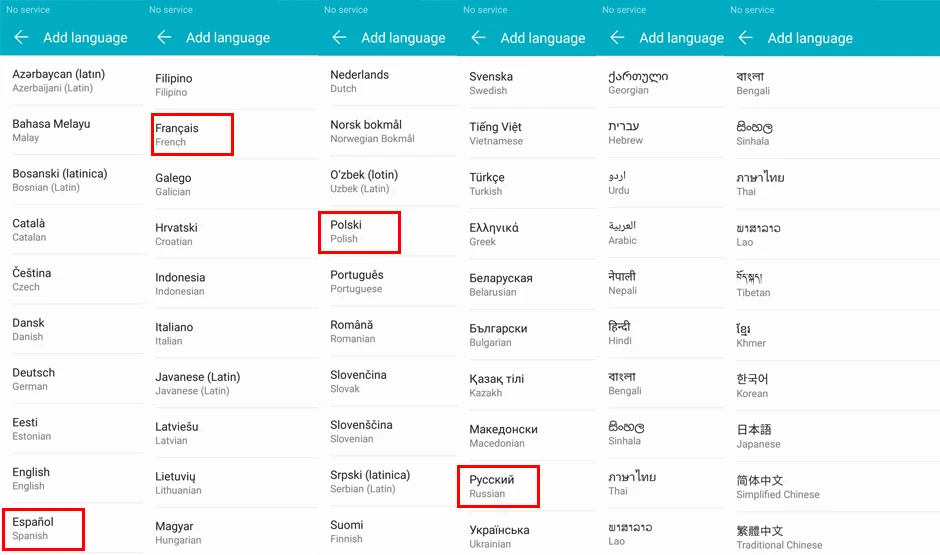The height and width of the screenshot is (555, 940).
Task: Tap back arrow above the Nederlands list
Action: [x=339, y=37]
